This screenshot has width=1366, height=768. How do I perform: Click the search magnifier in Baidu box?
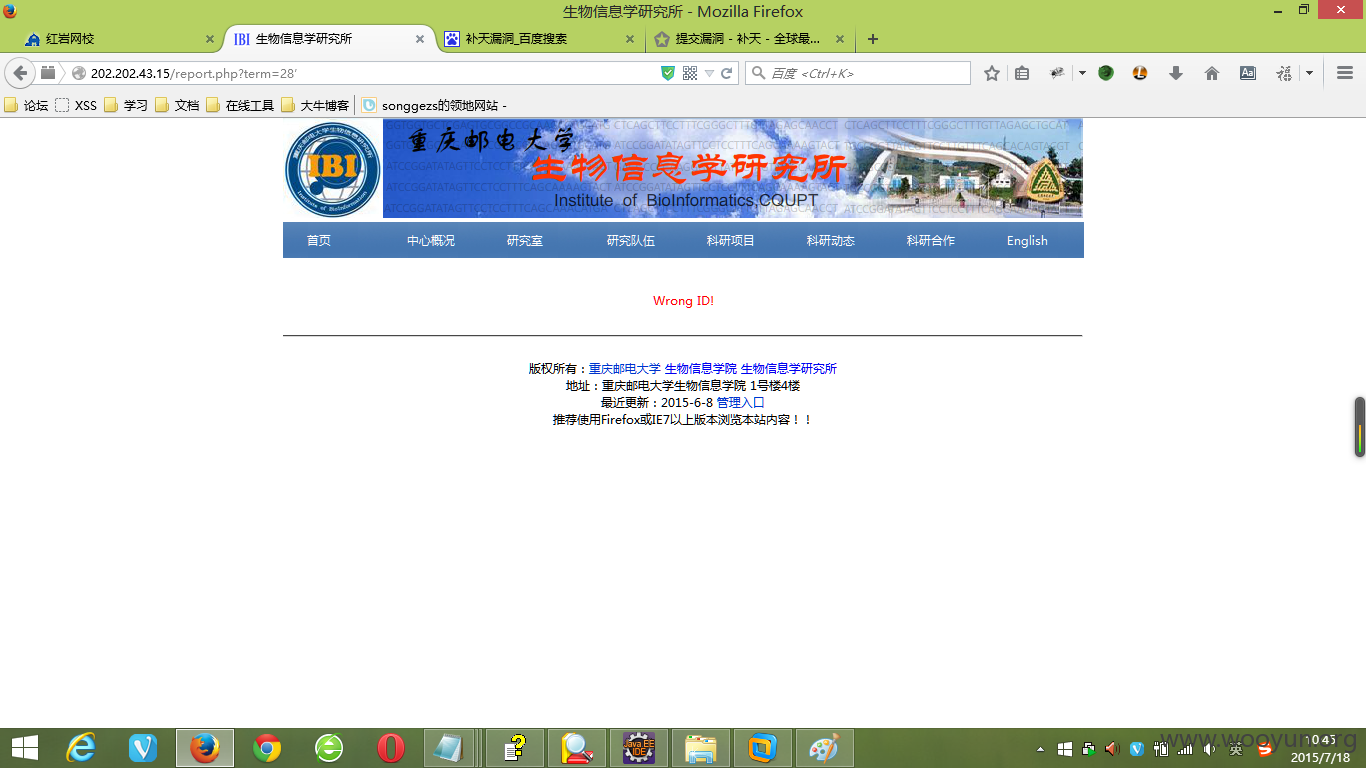[758, 73]
